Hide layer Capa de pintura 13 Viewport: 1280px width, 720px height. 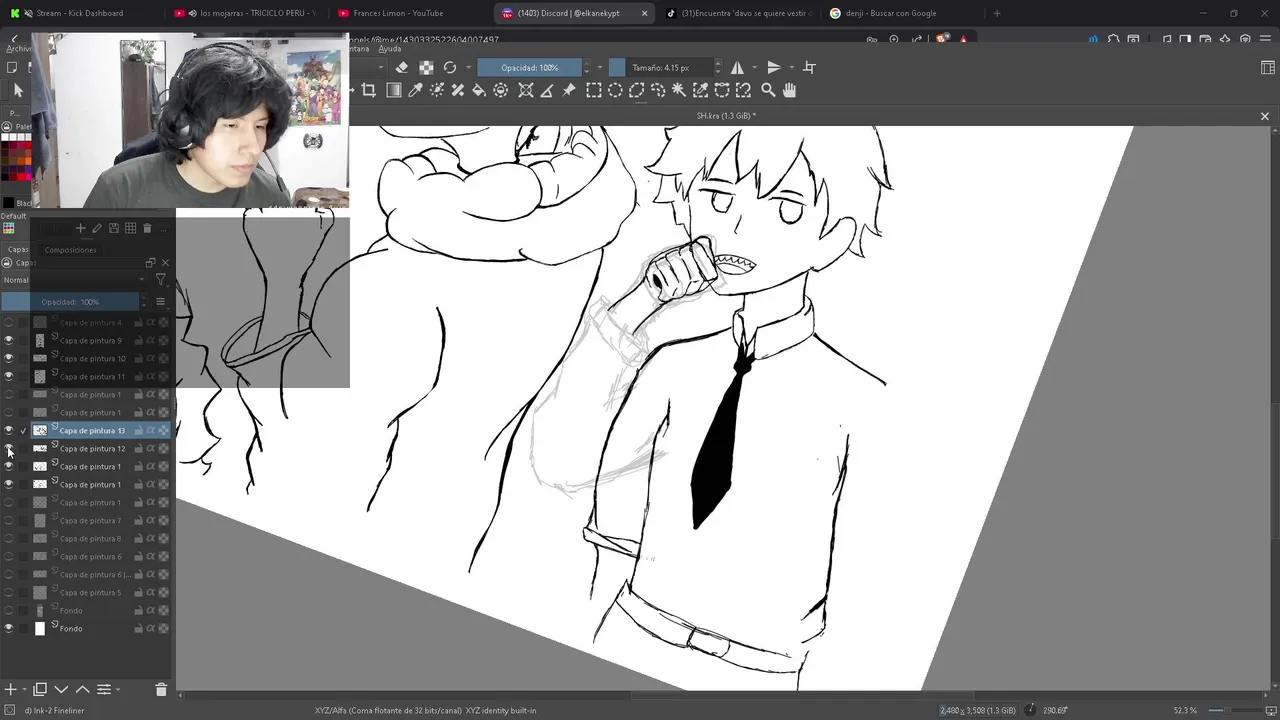[x=9, y=430]
